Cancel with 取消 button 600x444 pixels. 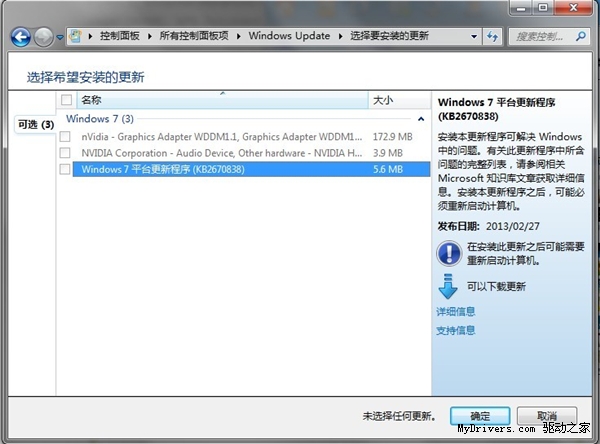(547, 416)
